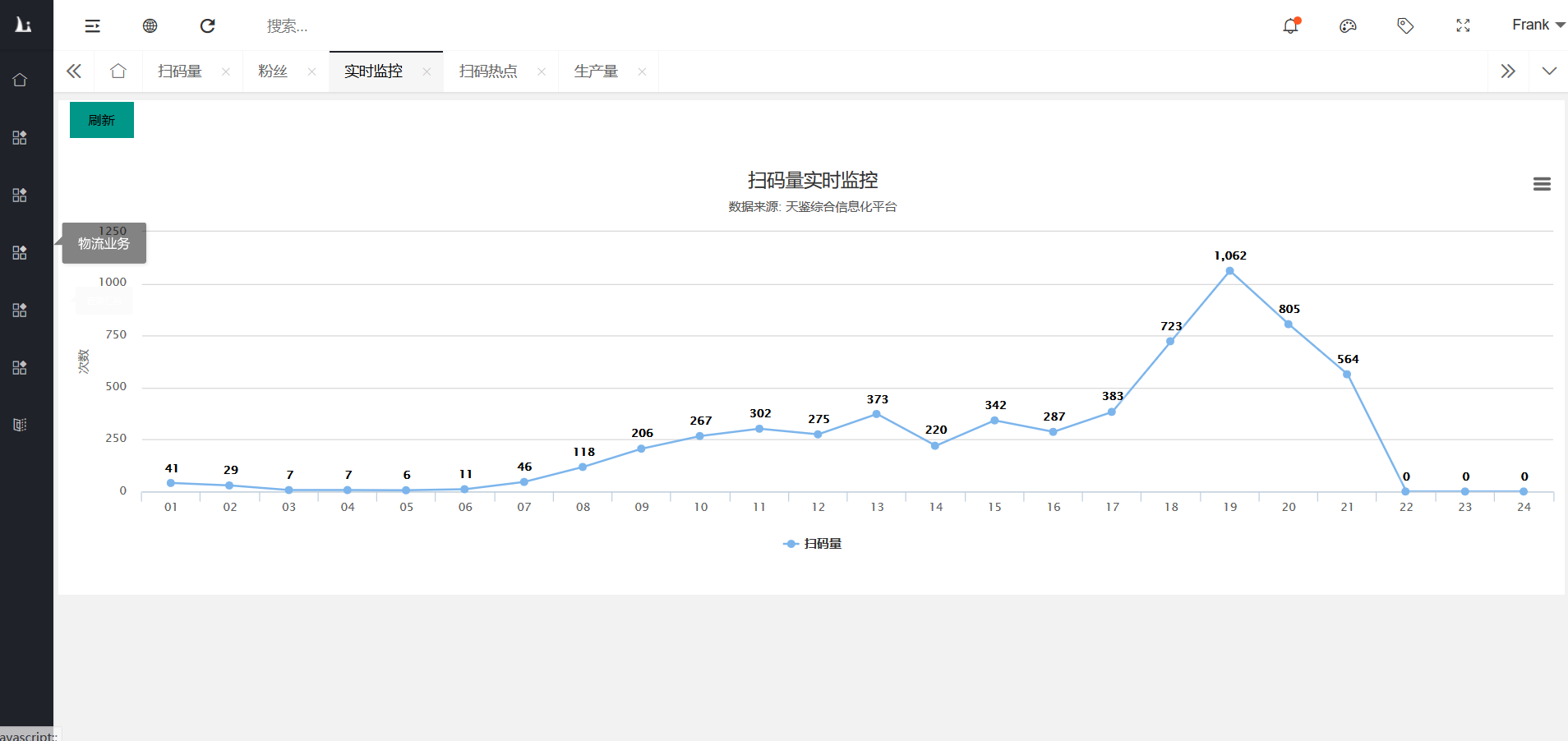Click the page reload icon in header
Screen dimensions: 1568x741
pos(208,26)
